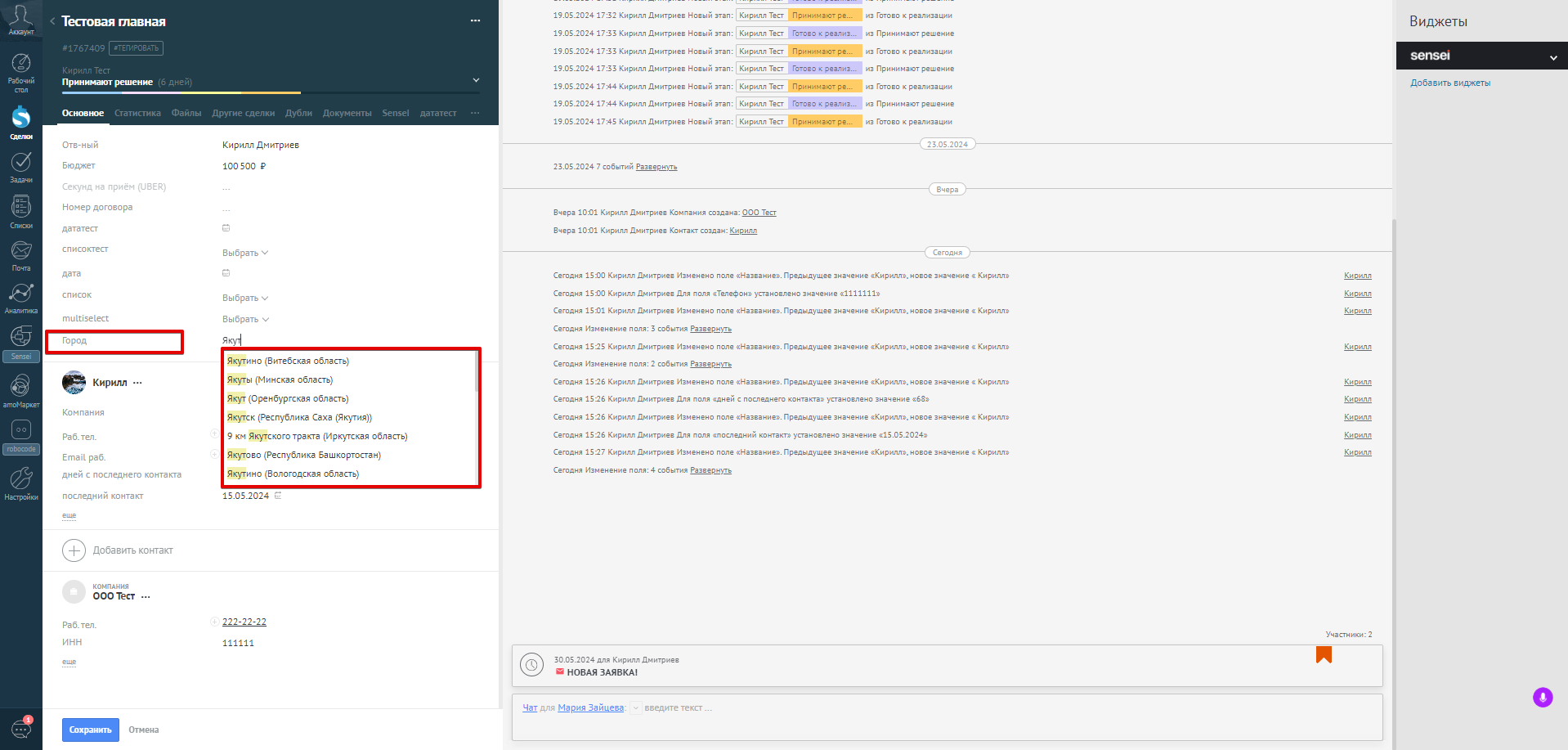Click the orange bookmark on the task card
1568x750 pixels.
[x=1324, y=654]
